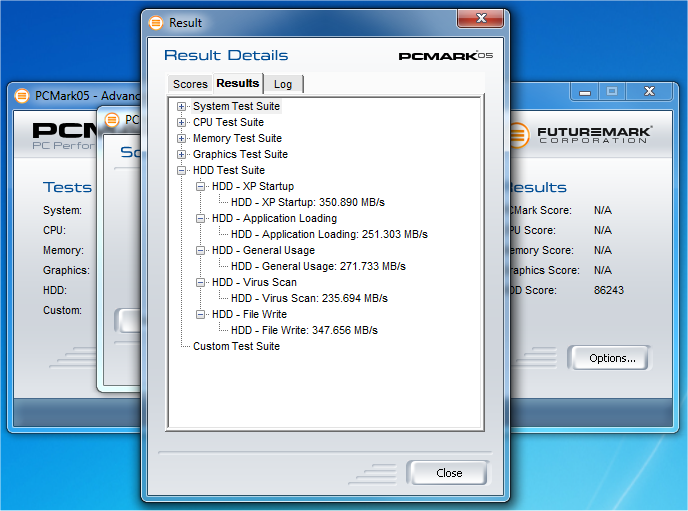Screen dimensions: 688x511
Task: Maximize the PCMark05 main window
Action: 612,92
